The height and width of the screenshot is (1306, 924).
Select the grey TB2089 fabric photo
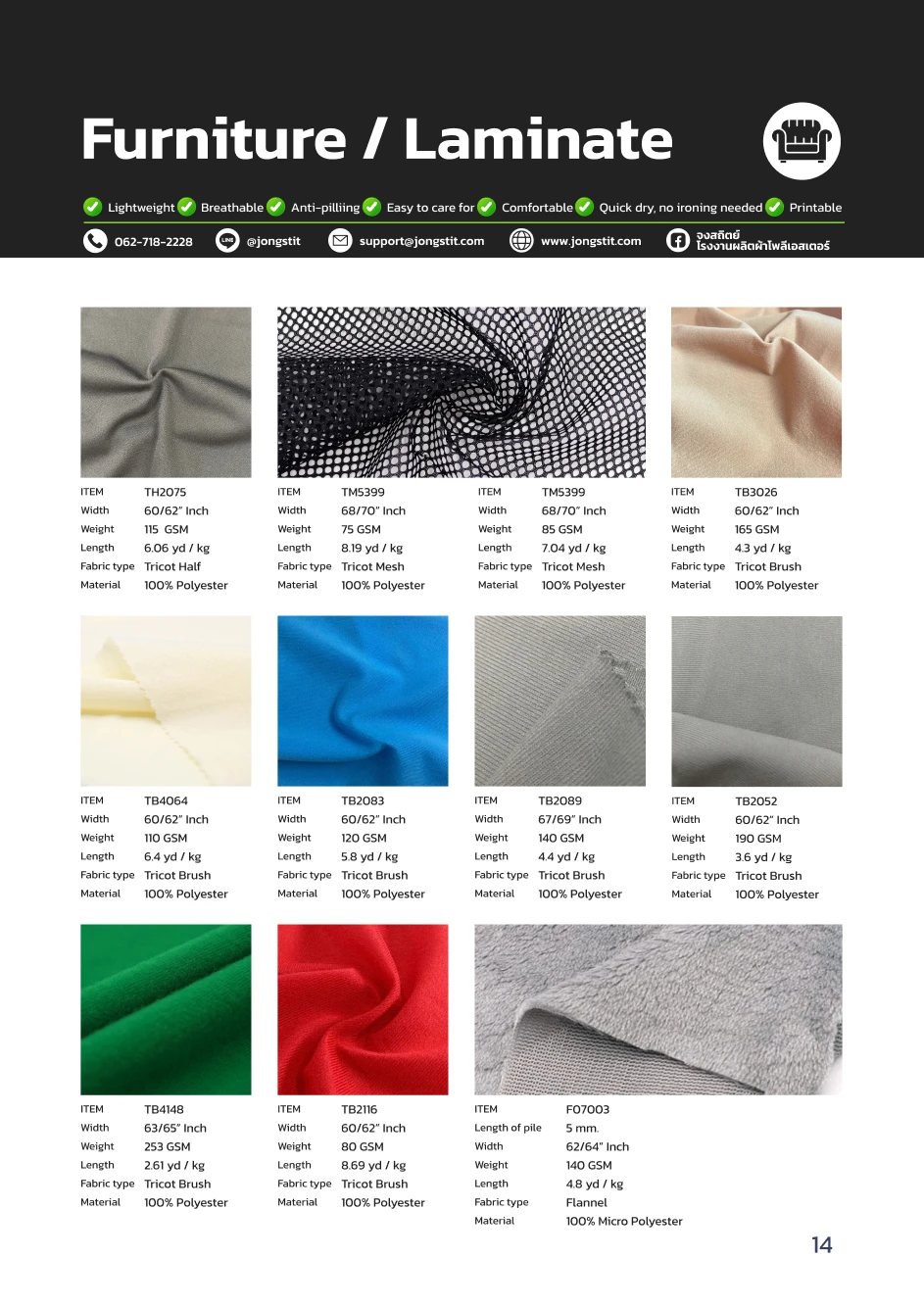click(x=559, y=701)
